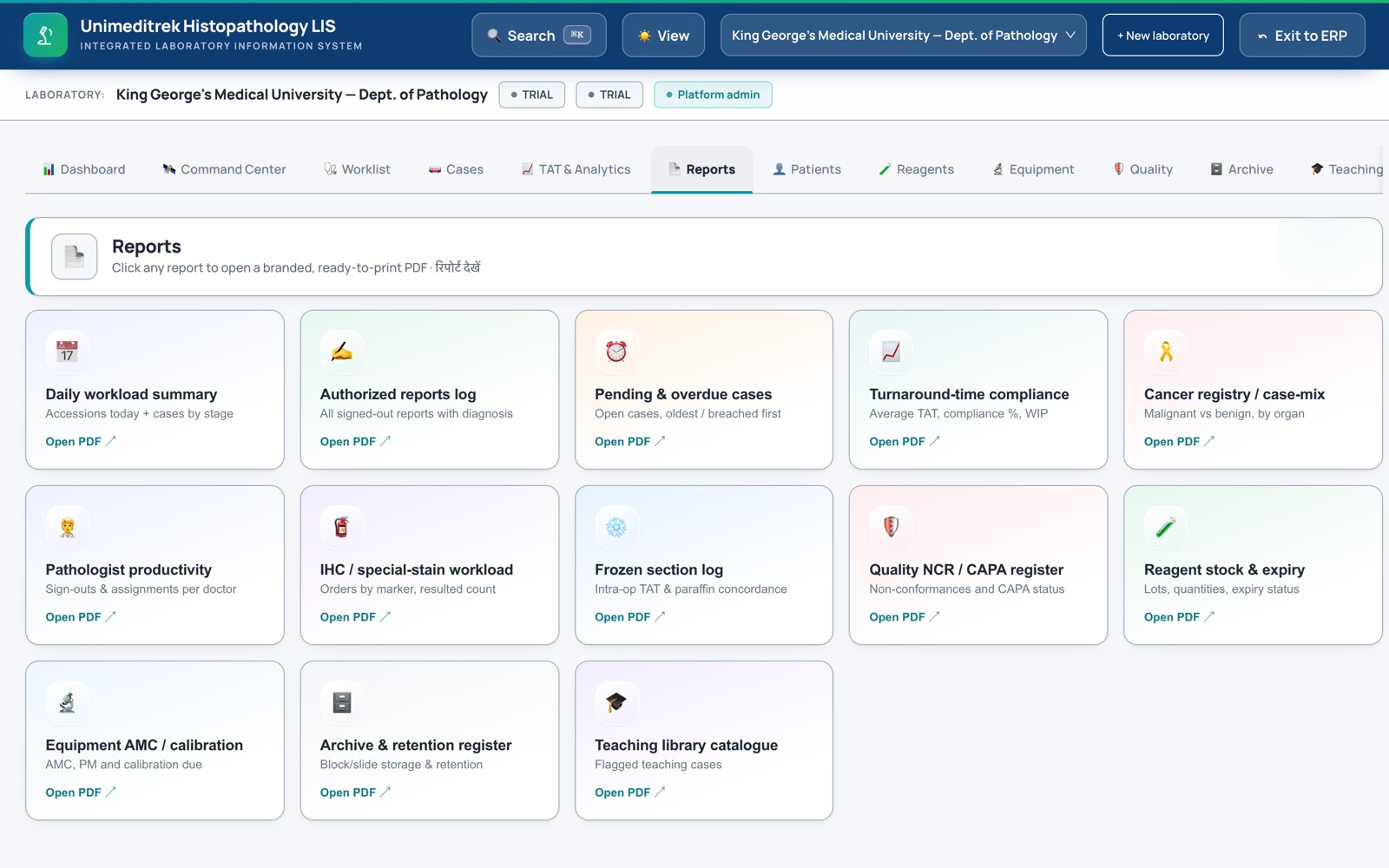Expand the King George's Medical University laboratory dropdown
The width and height of the screenshot is (1389, 868).
point(903,36)
